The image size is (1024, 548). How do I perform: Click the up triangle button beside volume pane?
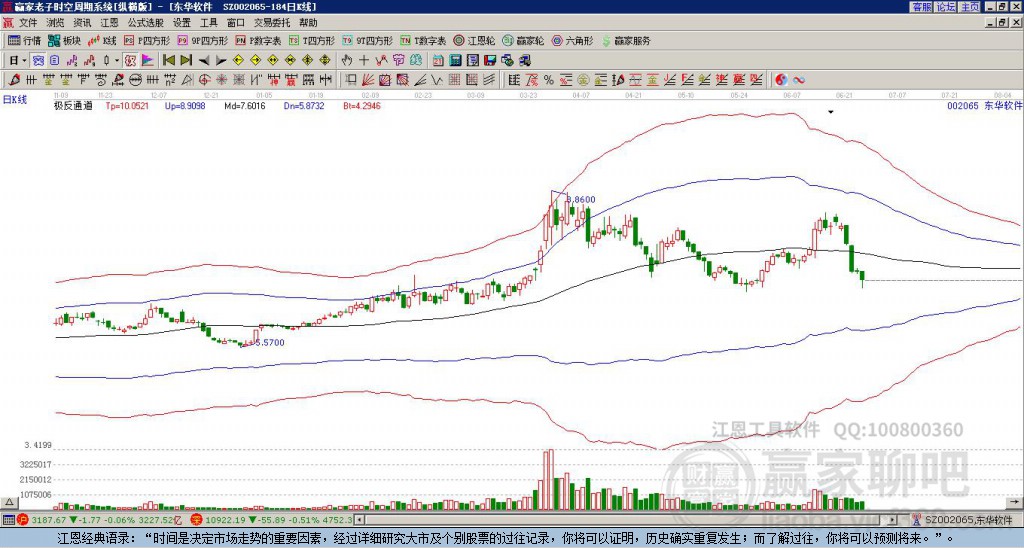point(9,502)
